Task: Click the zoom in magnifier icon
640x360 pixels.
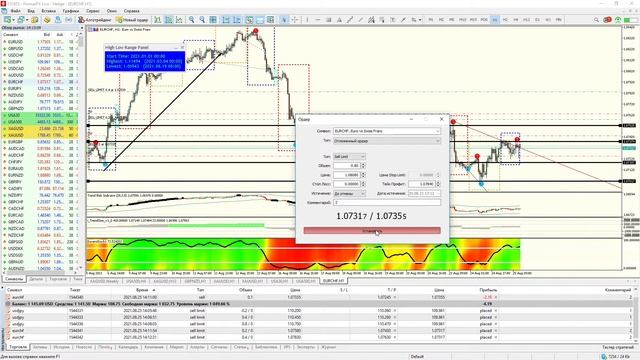Action: (191, 20)
